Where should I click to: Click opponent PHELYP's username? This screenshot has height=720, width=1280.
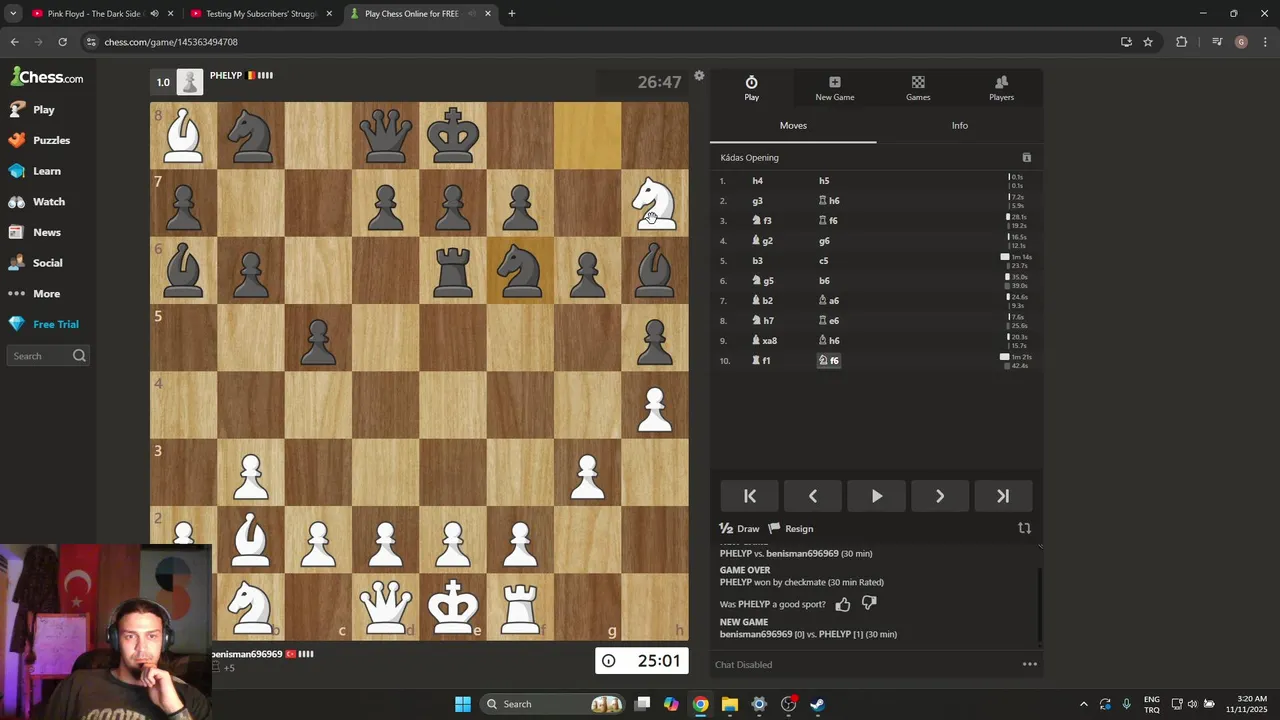click(x=226, y=76)
